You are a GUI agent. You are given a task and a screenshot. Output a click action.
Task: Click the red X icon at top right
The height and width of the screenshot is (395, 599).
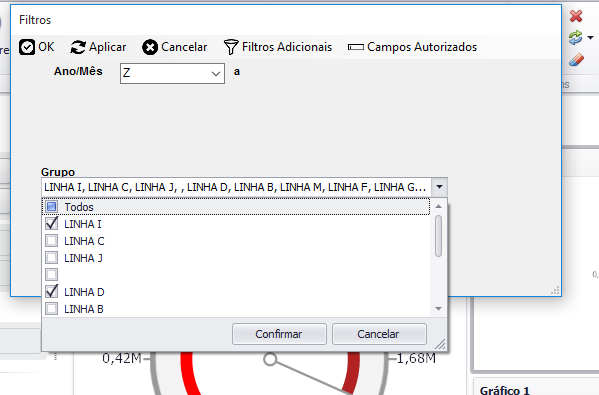[x=576, y=16]
